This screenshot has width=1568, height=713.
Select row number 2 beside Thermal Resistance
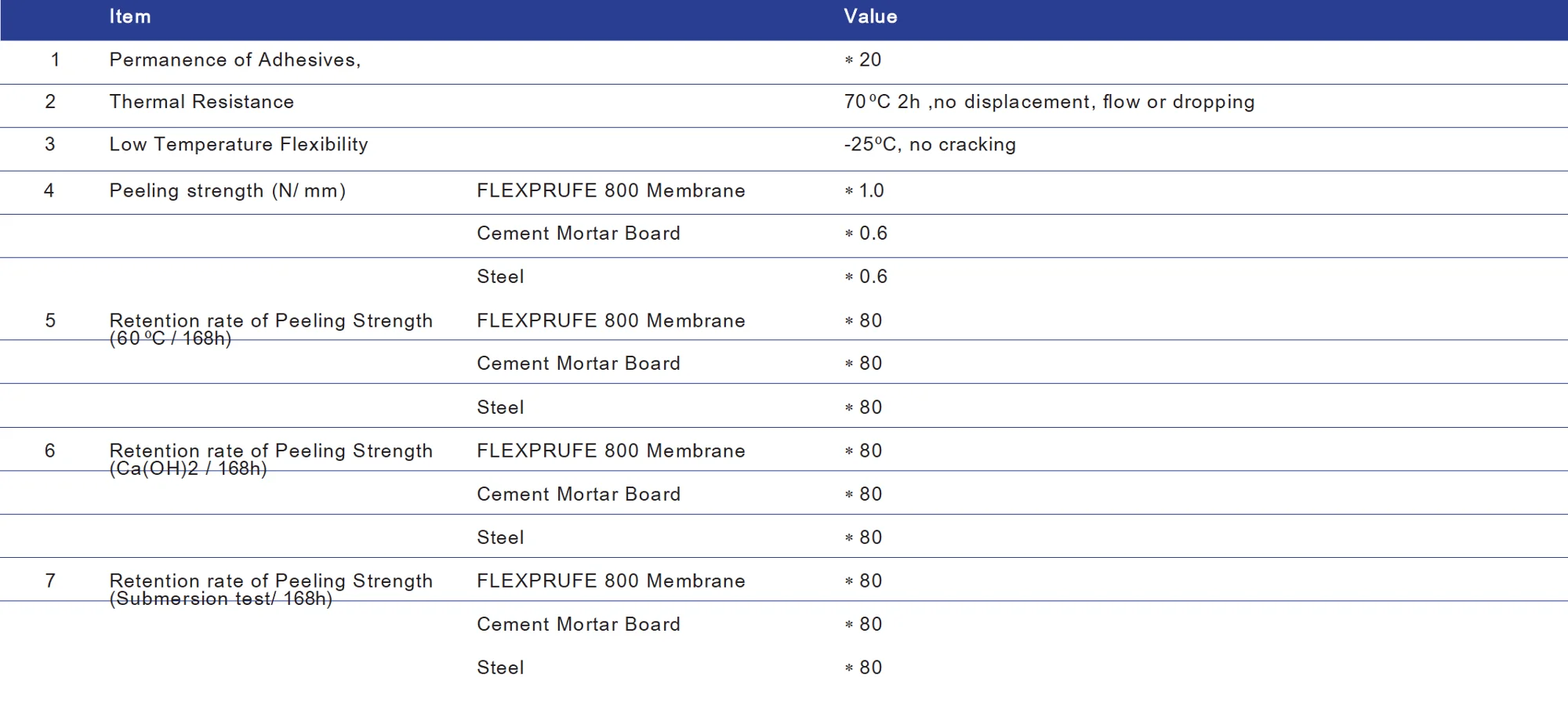(50, 102)
